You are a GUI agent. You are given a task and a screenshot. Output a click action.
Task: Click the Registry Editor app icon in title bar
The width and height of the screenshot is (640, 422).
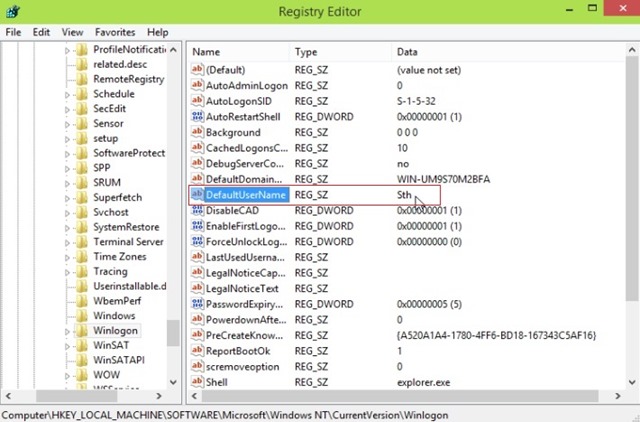[x=13, y=11]
